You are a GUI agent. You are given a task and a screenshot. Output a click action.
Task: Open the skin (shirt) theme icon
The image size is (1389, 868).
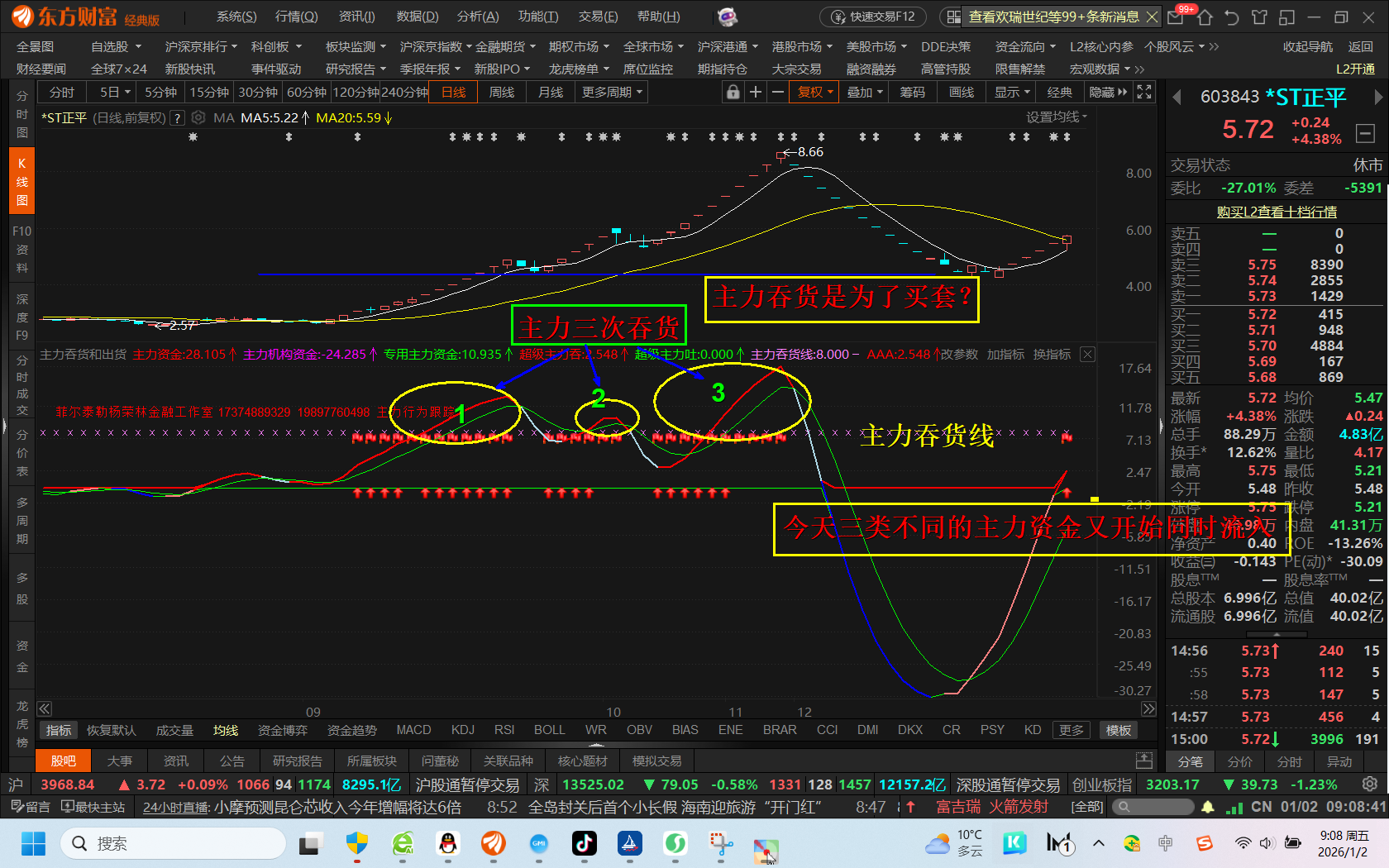point(1259,17)
